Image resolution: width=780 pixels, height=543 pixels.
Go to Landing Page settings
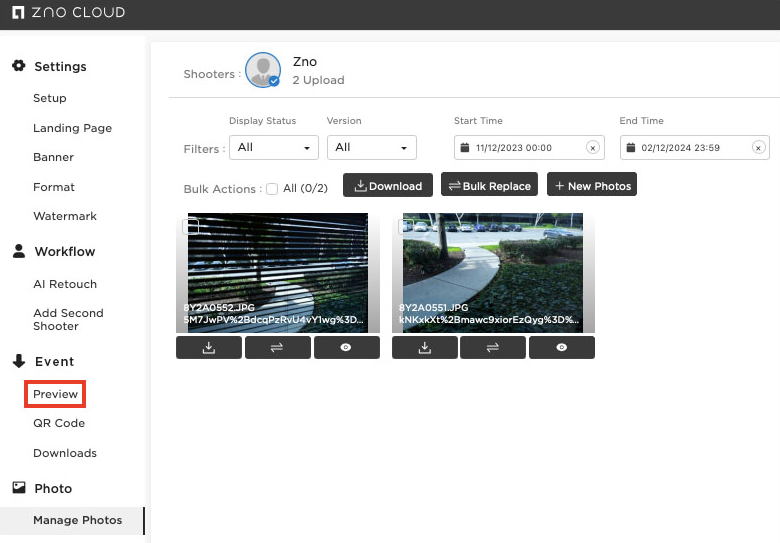click(x=73, y=128)
